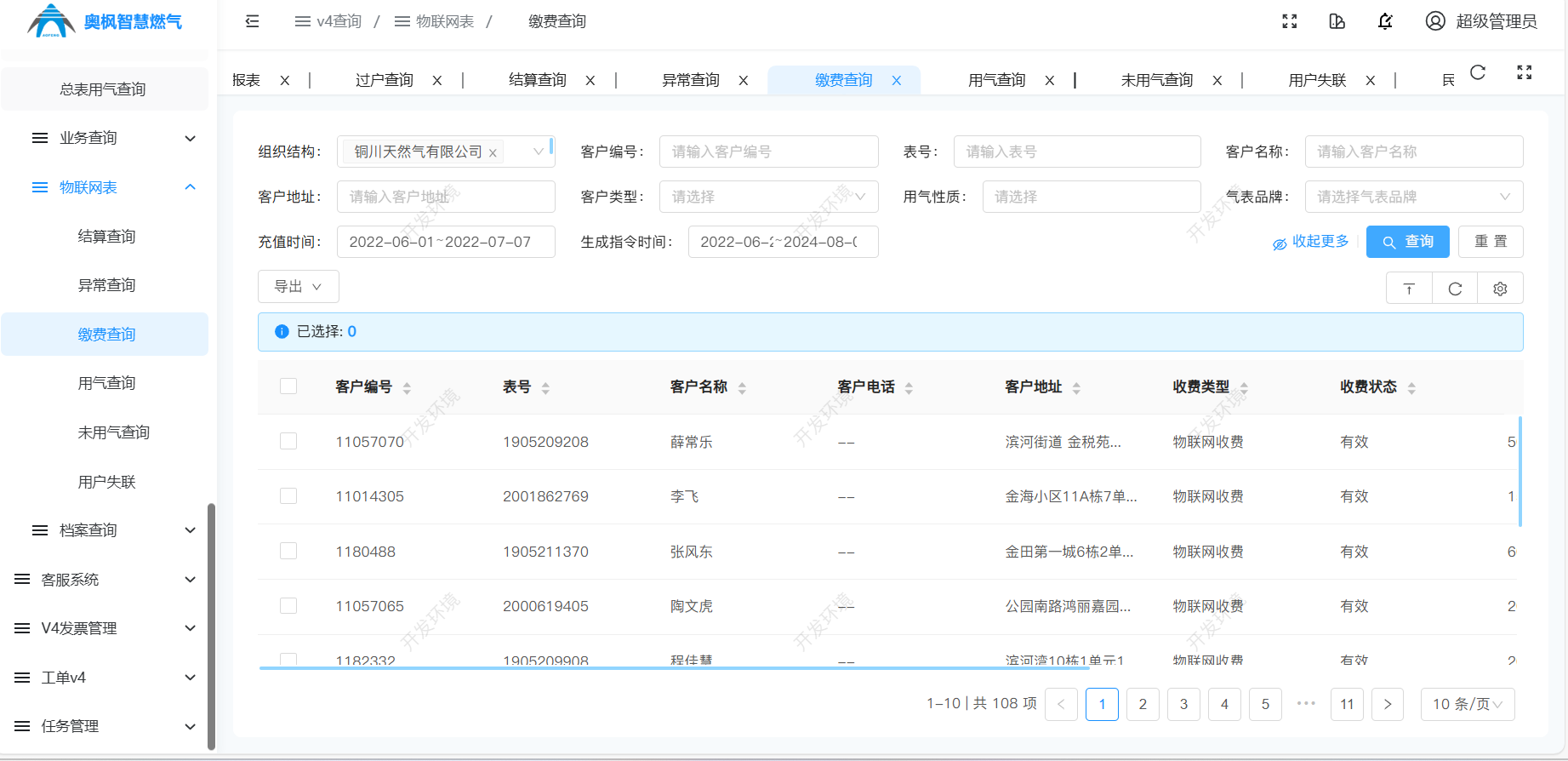
Task: Close the 用户失联 tab
Action: [1371, 80]
